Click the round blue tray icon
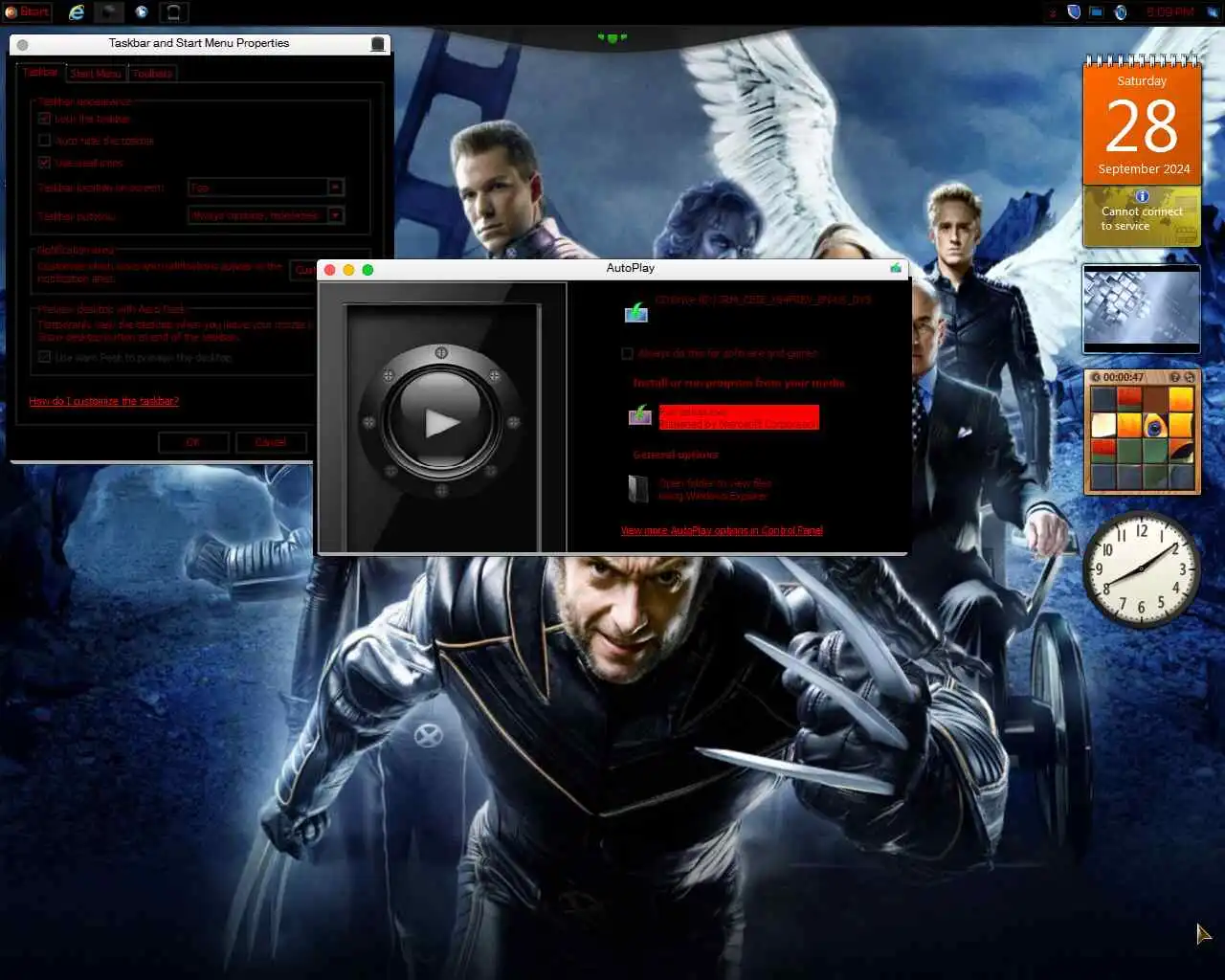 1120,12
